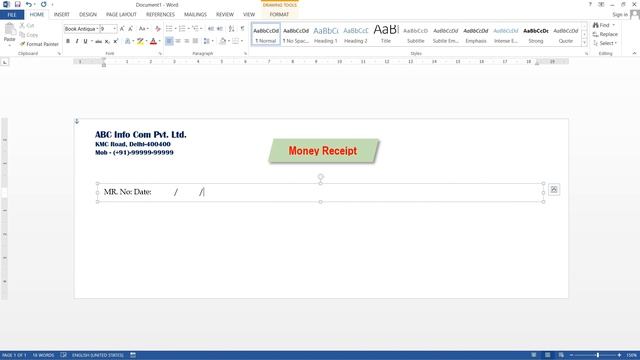
Task: Open the Paragraph dialog launcher
Action: pos(245,53)
